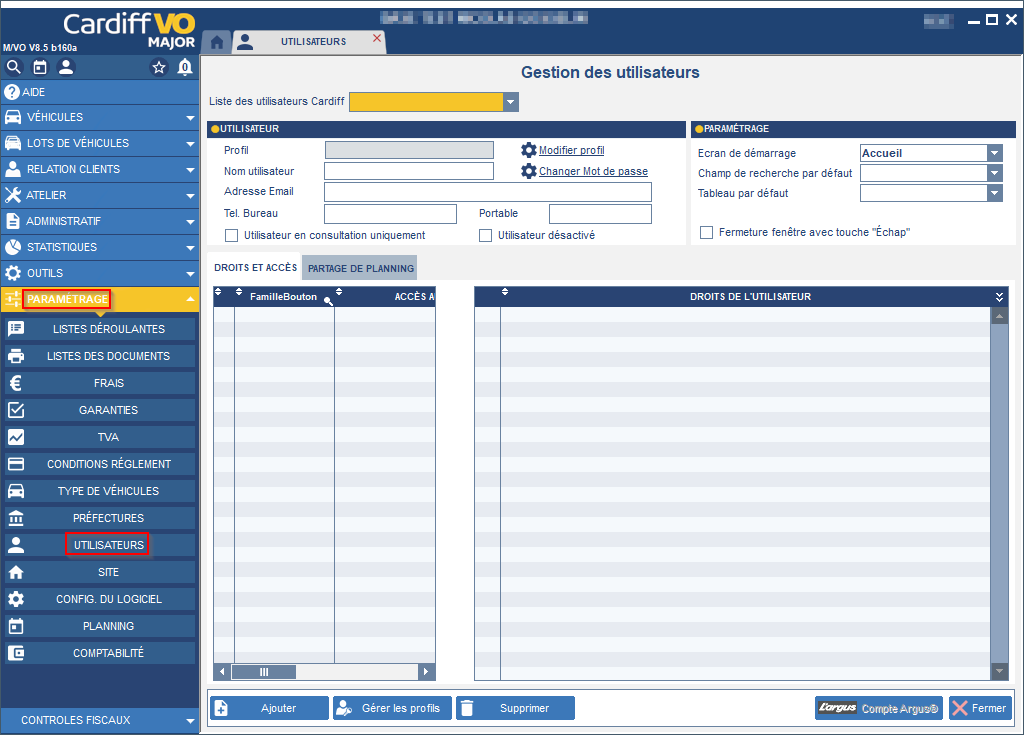1024x735 pixels.
Task: Expand the RELATION CLIENTS menu
Action: tap(190, 170)
